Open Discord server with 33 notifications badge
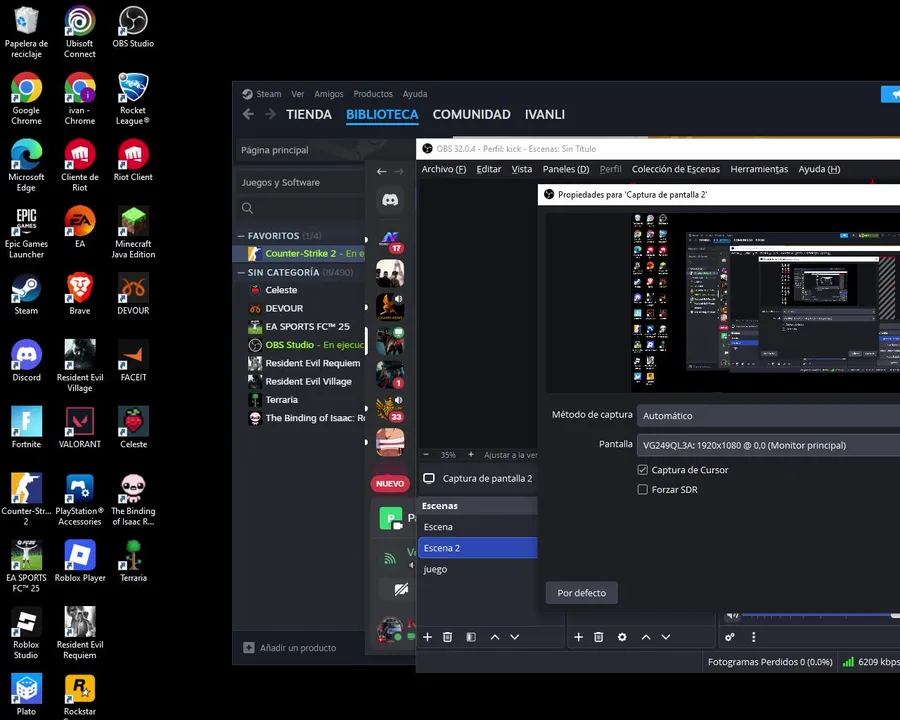Screen dimensions: 900x720 click(390, 409)
